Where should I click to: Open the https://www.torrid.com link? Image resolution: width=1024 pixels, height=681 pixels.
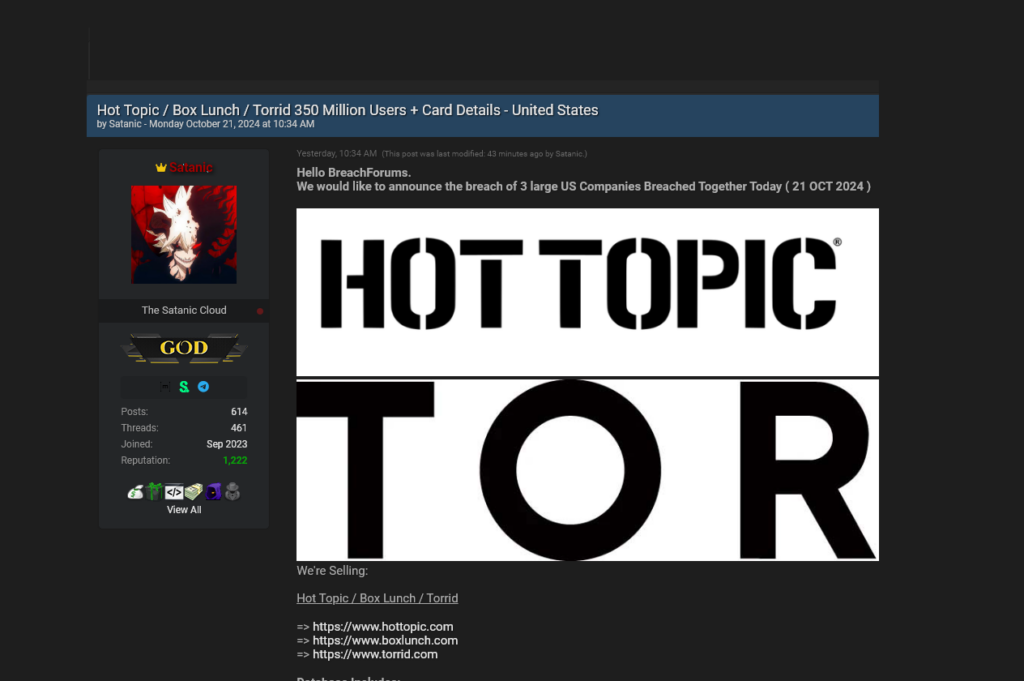pyautogui.click(x=375, y=654)
